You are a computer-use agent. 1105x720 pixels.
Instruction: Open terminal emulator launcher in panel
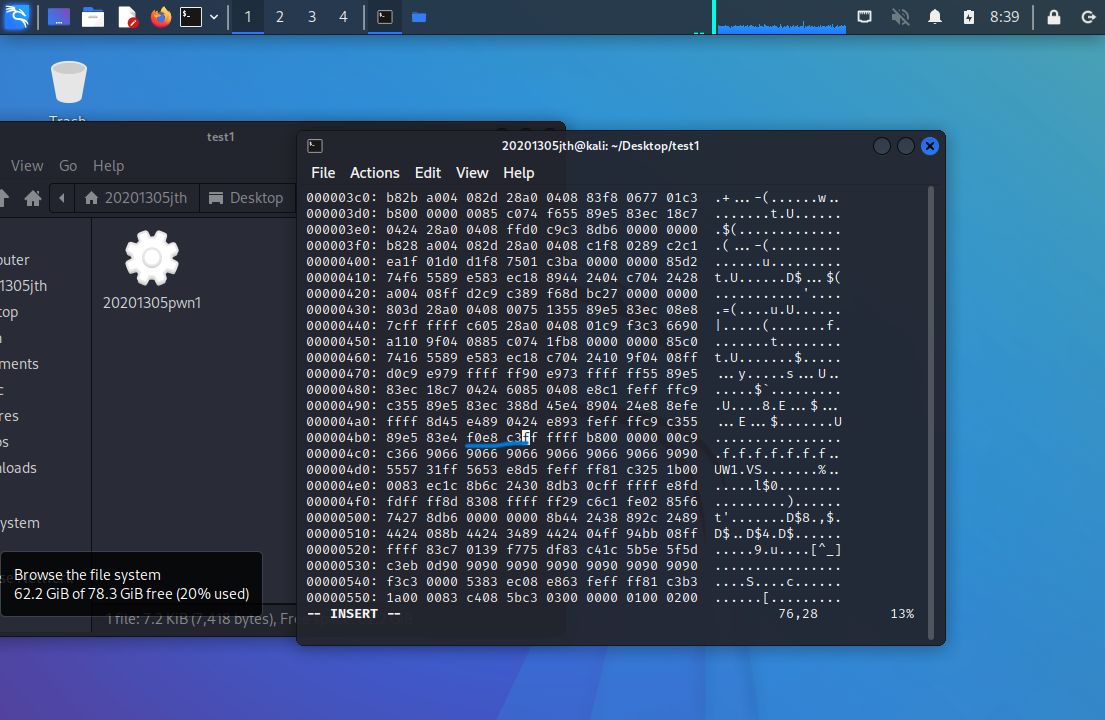click(191, 16)
